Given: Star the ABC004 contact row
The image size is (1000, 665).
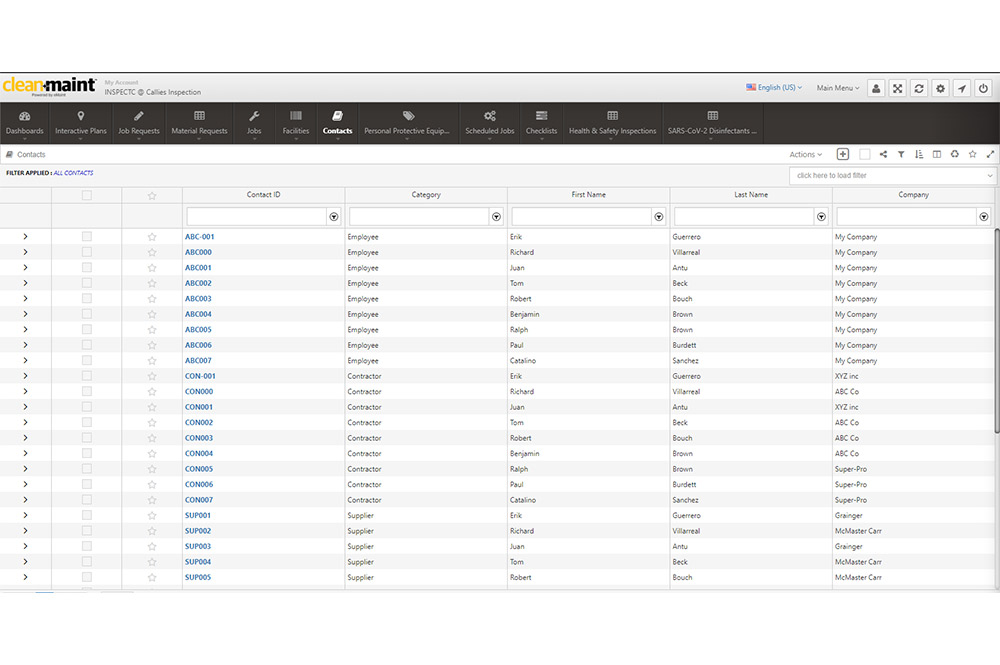Looking at the screenshot, I should tap(152, 314).
